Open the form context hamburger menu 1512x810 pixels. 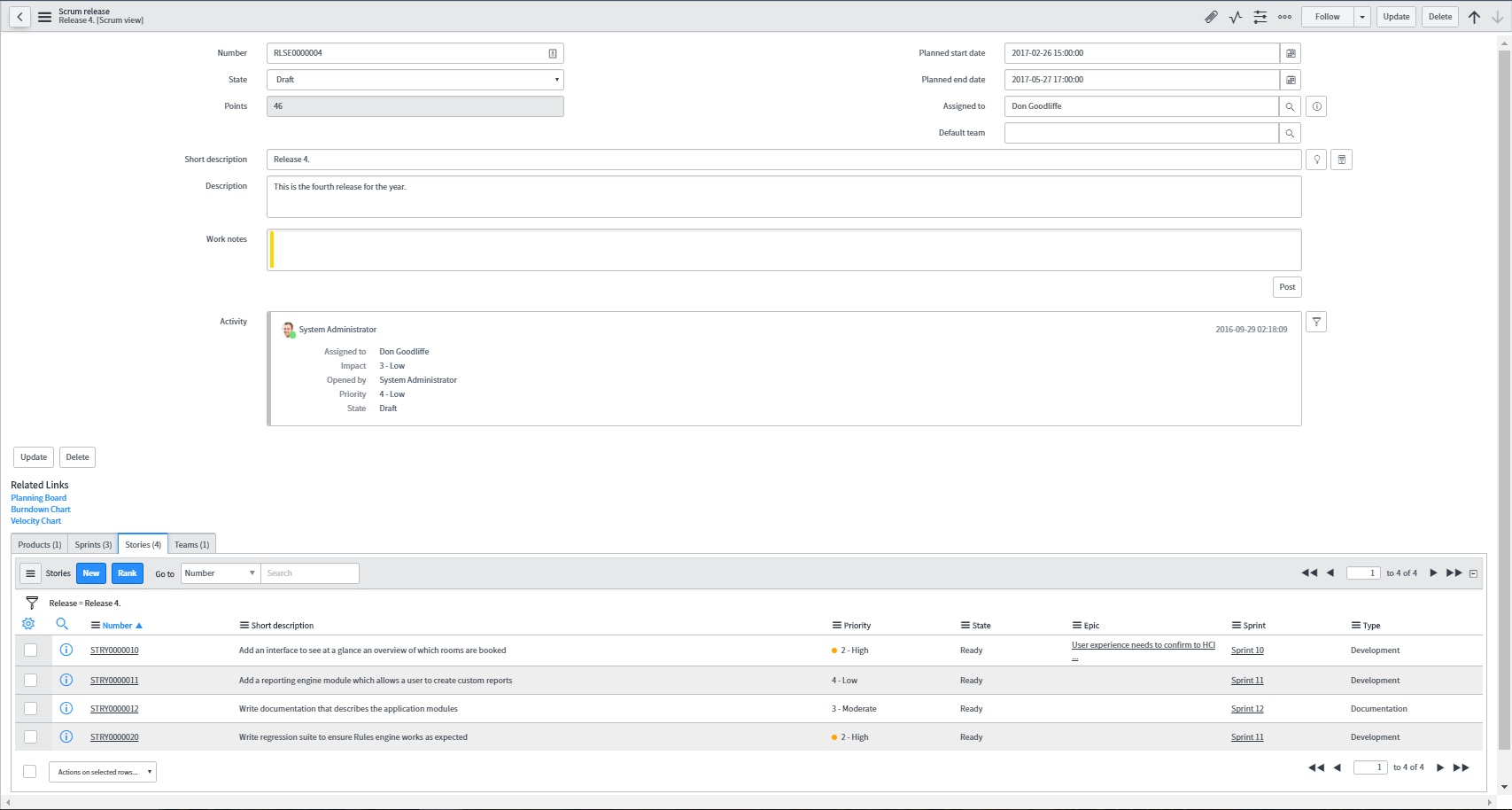(x=44, y=16)
